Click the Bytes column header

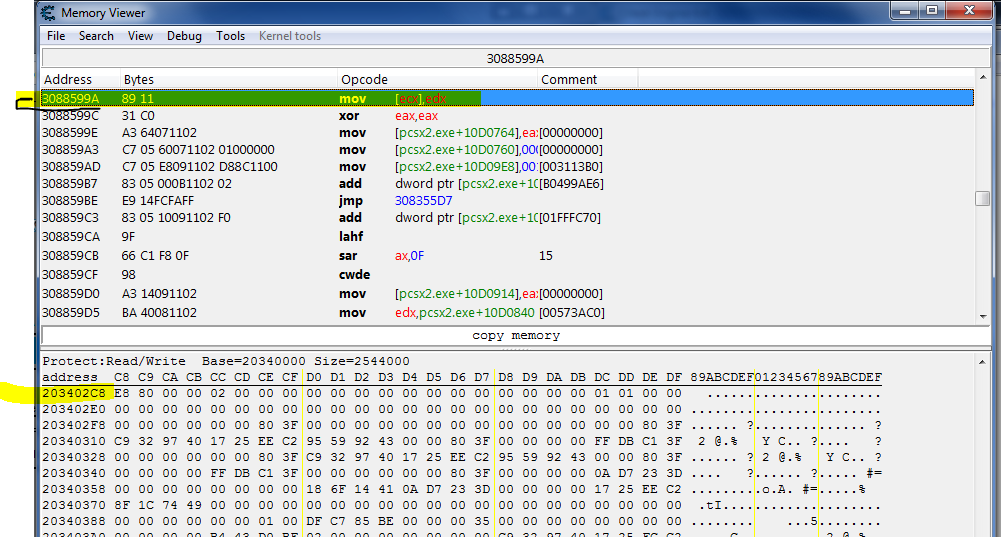[140, 80]
